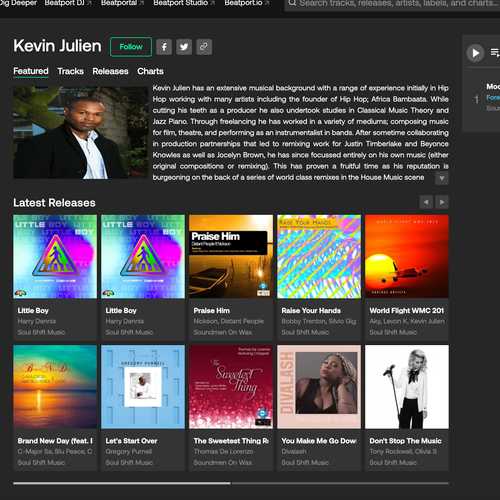Open Beatport DJ link

pyautogui.click(x=68, y=3)
